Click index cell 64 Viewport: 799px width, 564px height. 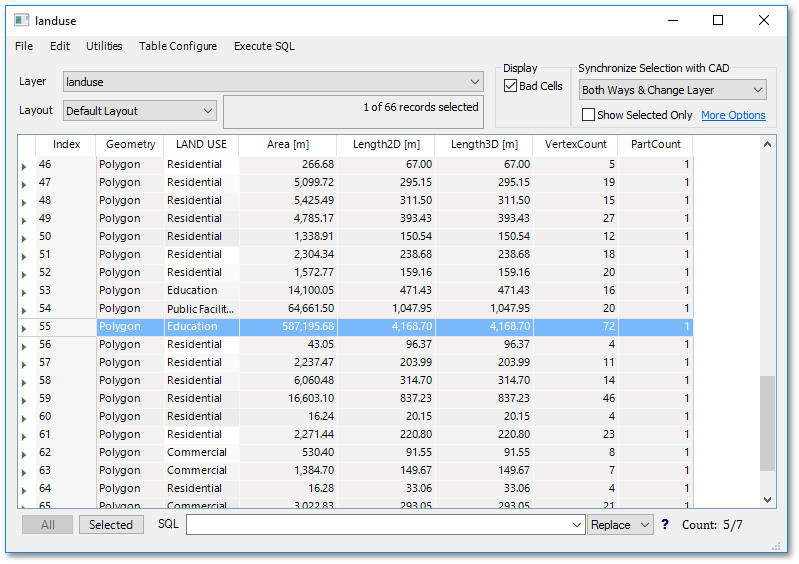(66, 488)
